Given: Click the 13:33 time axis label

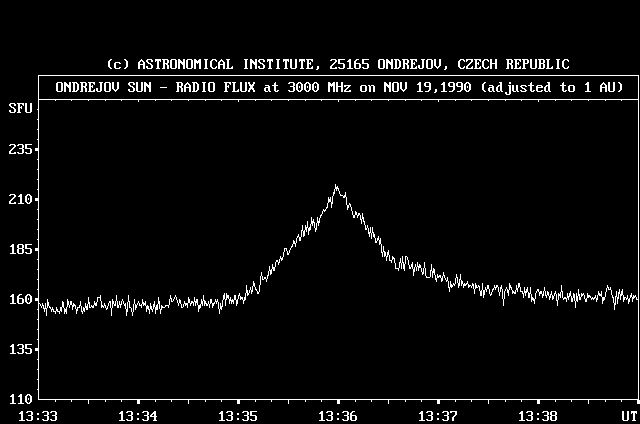Looking at the screenshot, I should point(37,414).
